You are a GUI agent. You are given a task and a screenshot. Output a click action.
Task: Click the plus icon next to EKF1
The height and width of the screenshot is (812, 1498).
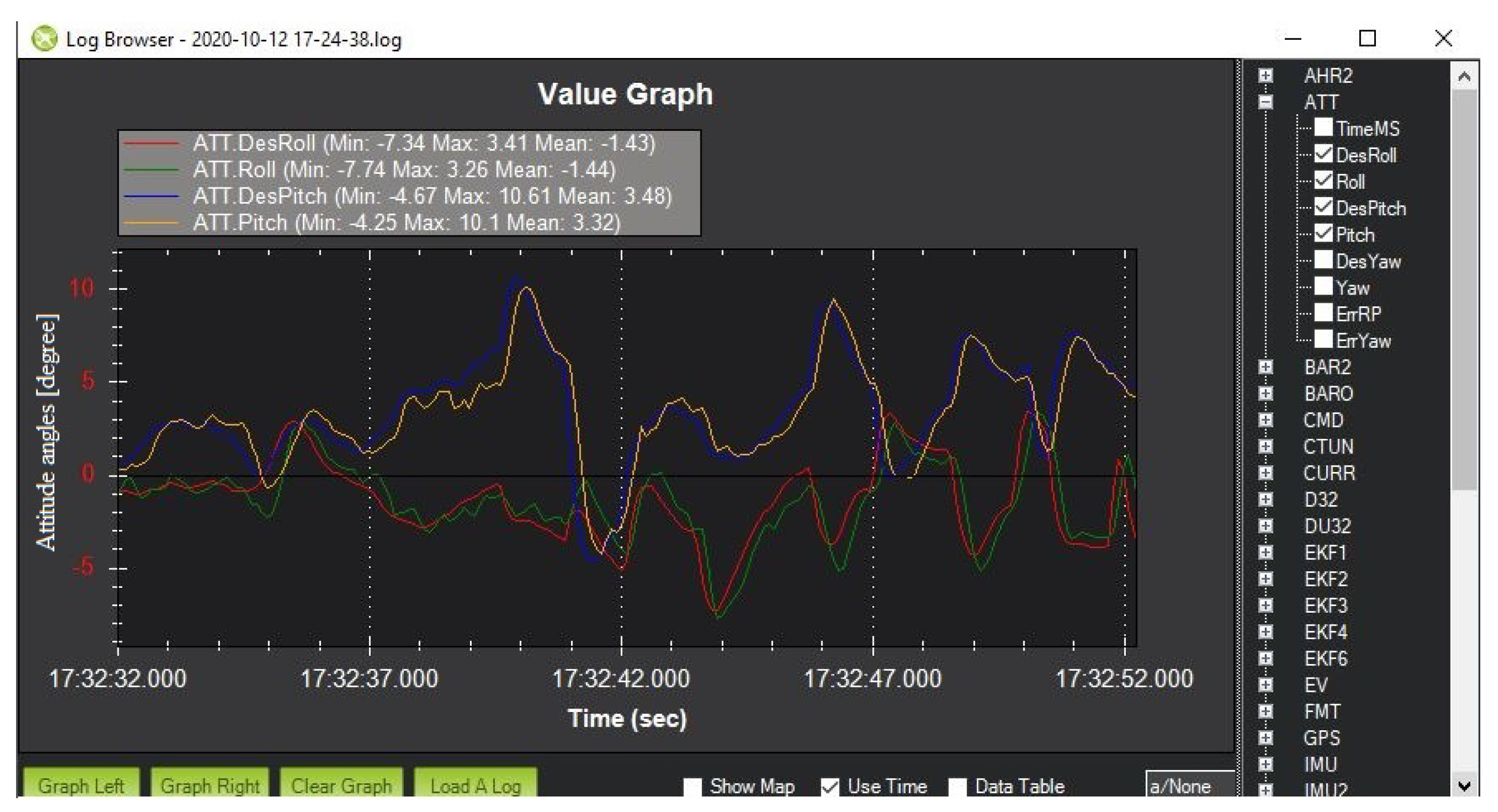pyautogui.click(x=1266, y=552)
